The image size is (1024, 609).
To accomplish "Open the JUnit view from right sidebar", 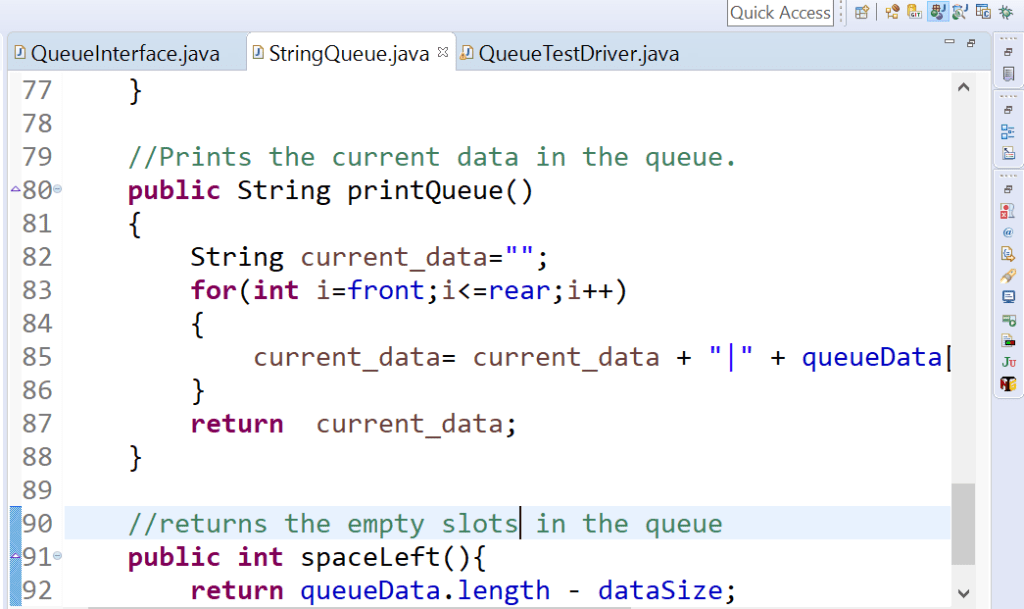I will pos(1009,361).
